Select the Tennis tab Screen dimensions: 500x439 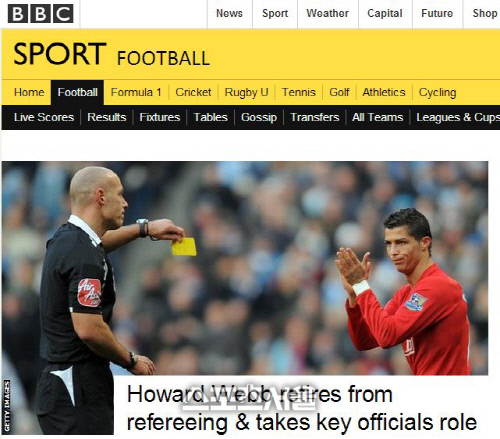[299, 92]
